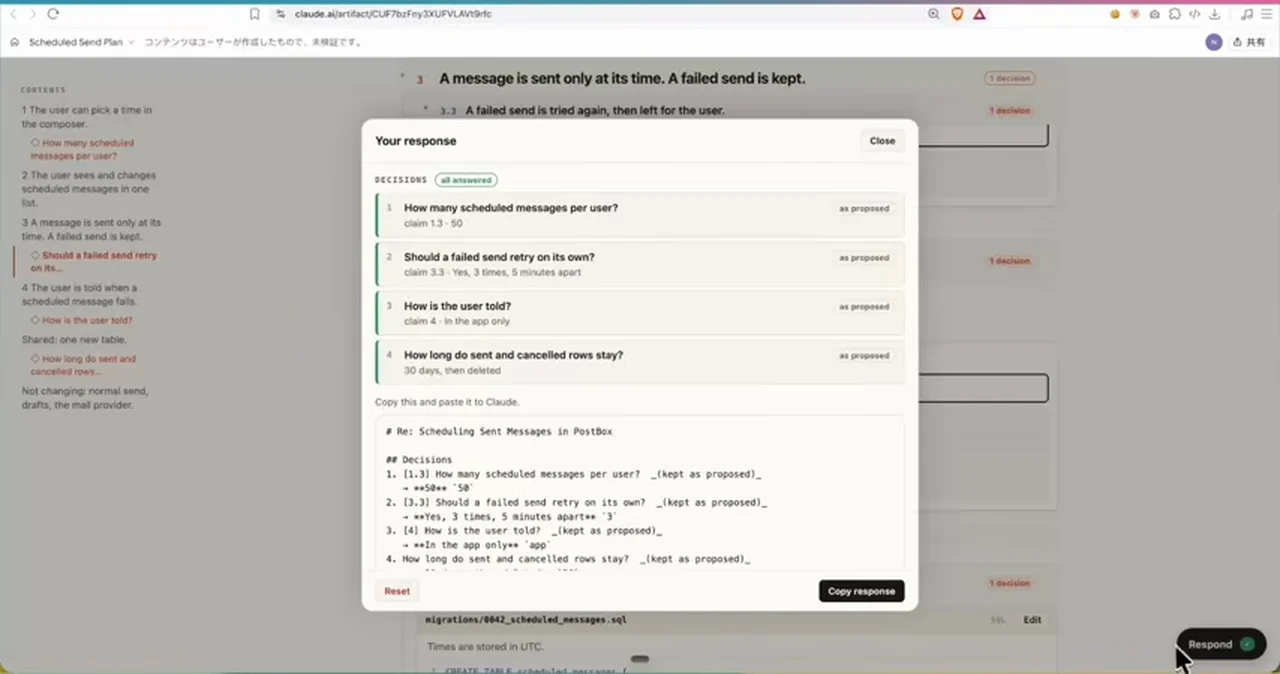
Task: Click Copy response button
Action: click(x=861, y=591)
